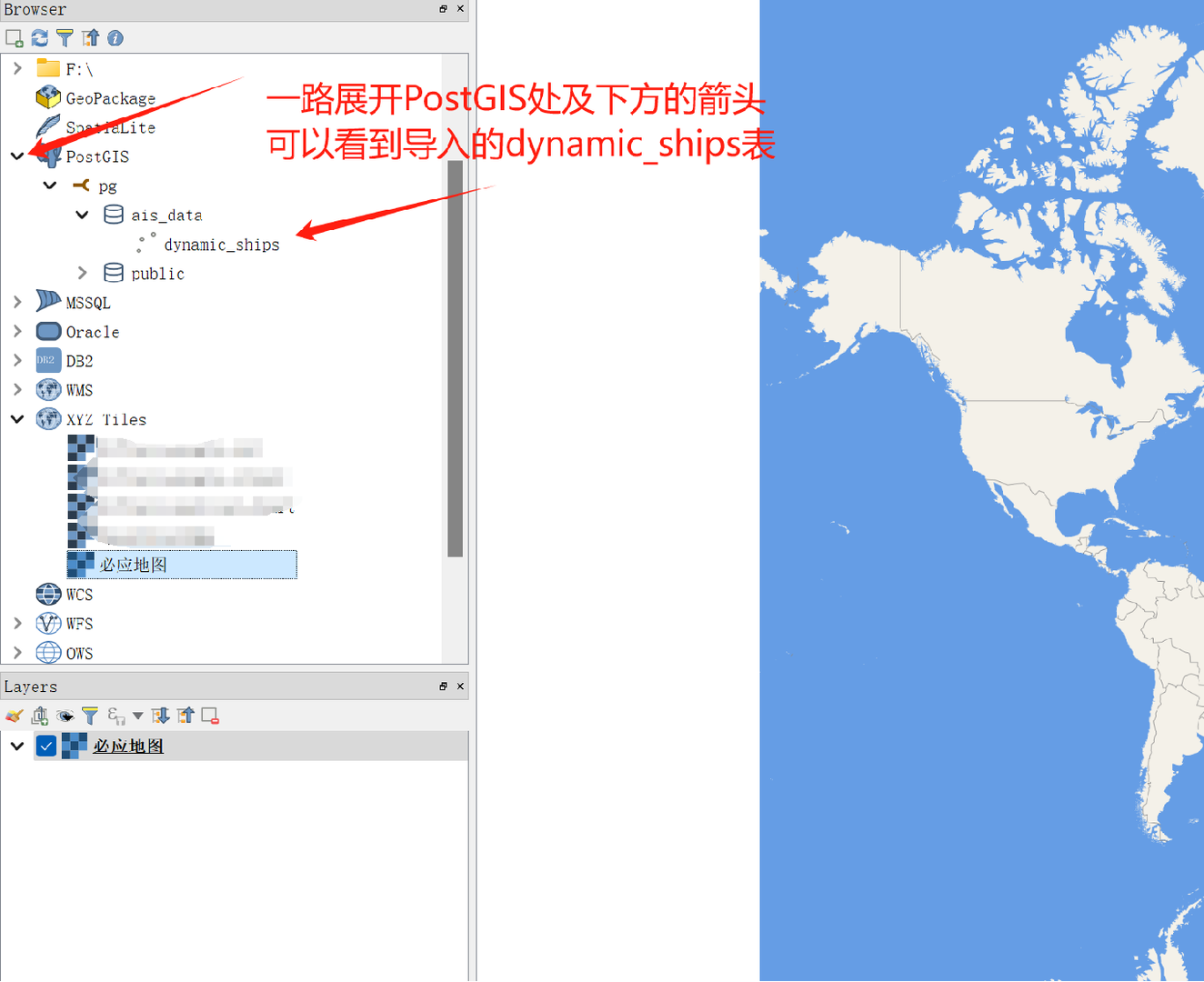This screenshot has width=1204, height=982.
Task: Collapse the pg connection node
Action: 50,185
